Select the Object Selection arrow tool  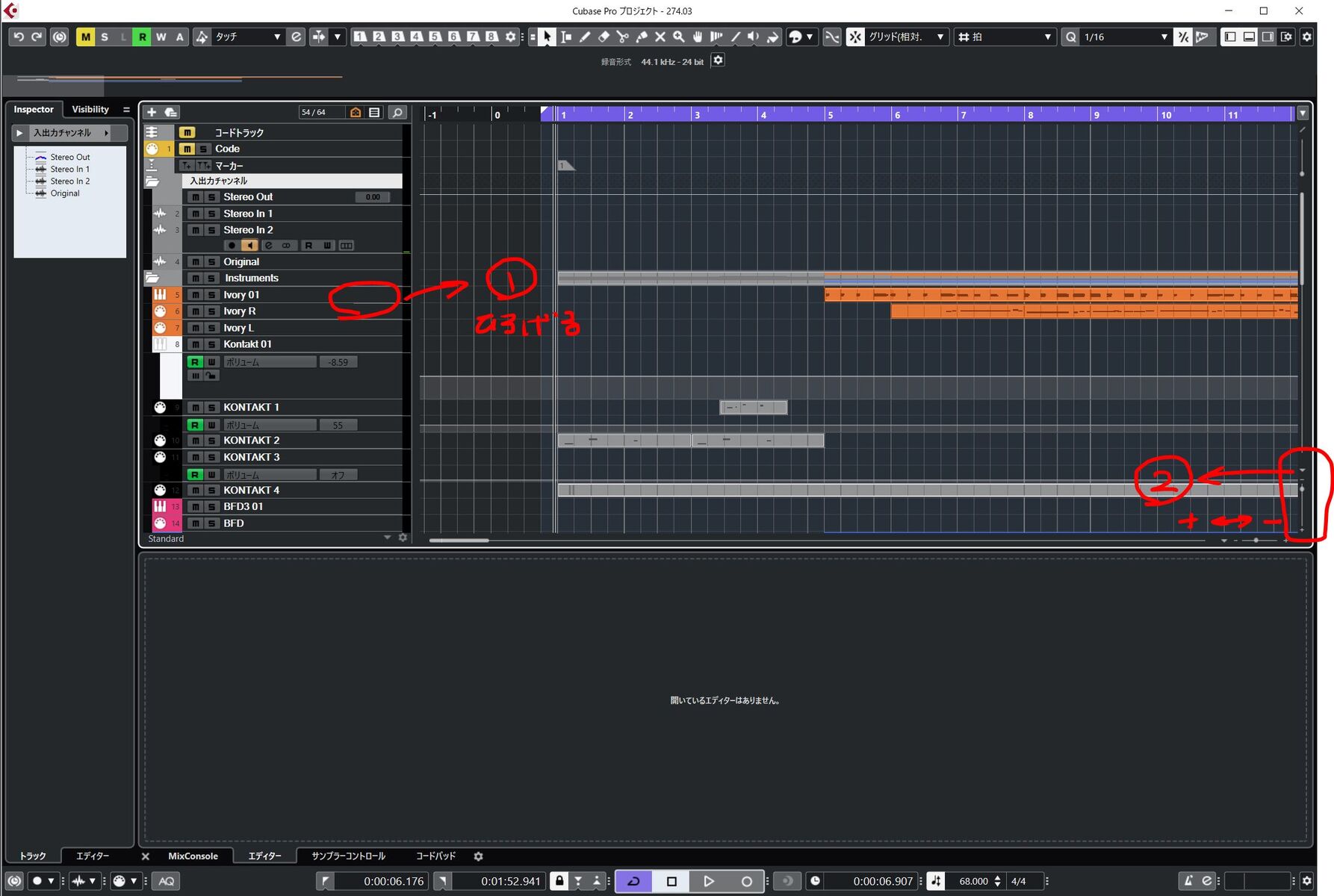547,37
